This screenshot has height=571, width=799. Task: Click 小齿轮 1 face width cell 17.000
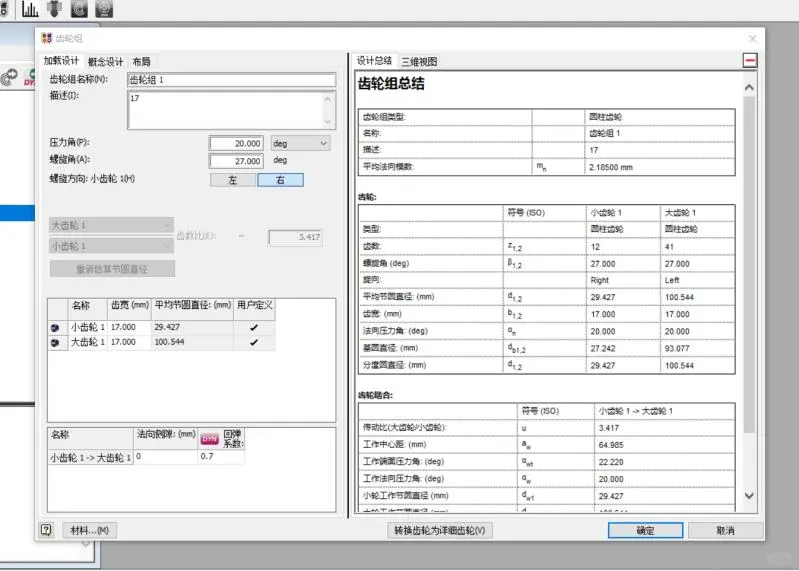[x=129, y=327]
